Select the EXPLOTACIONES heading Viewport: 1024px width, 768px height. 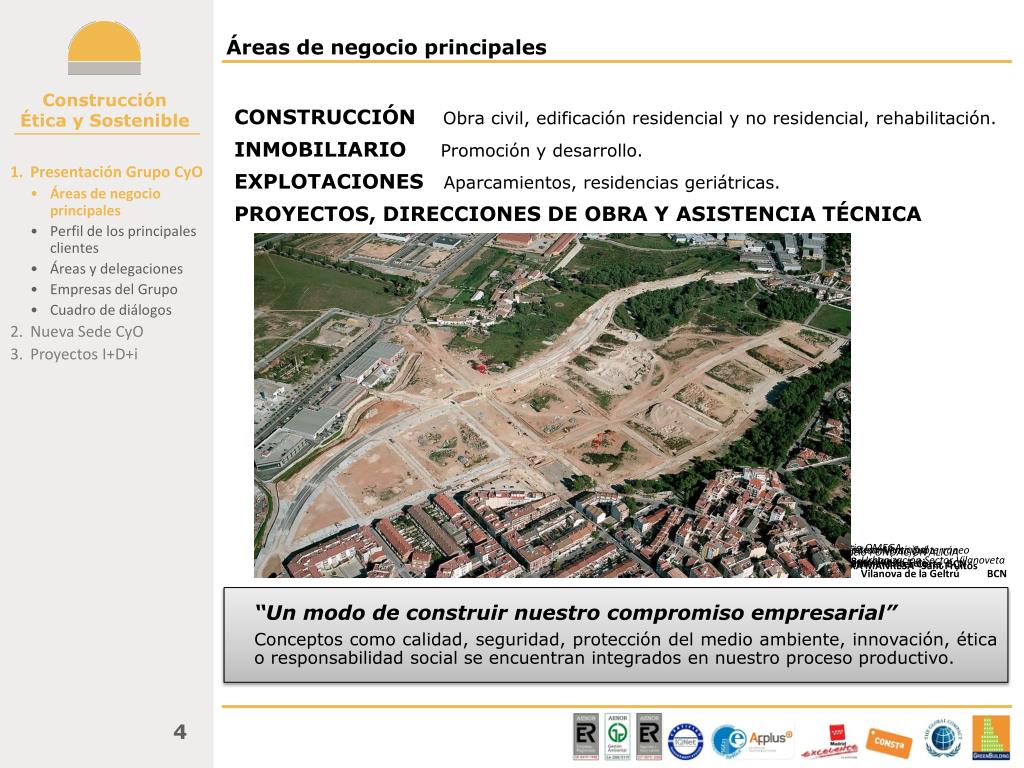pyautogui.click(x=329, y=182)
